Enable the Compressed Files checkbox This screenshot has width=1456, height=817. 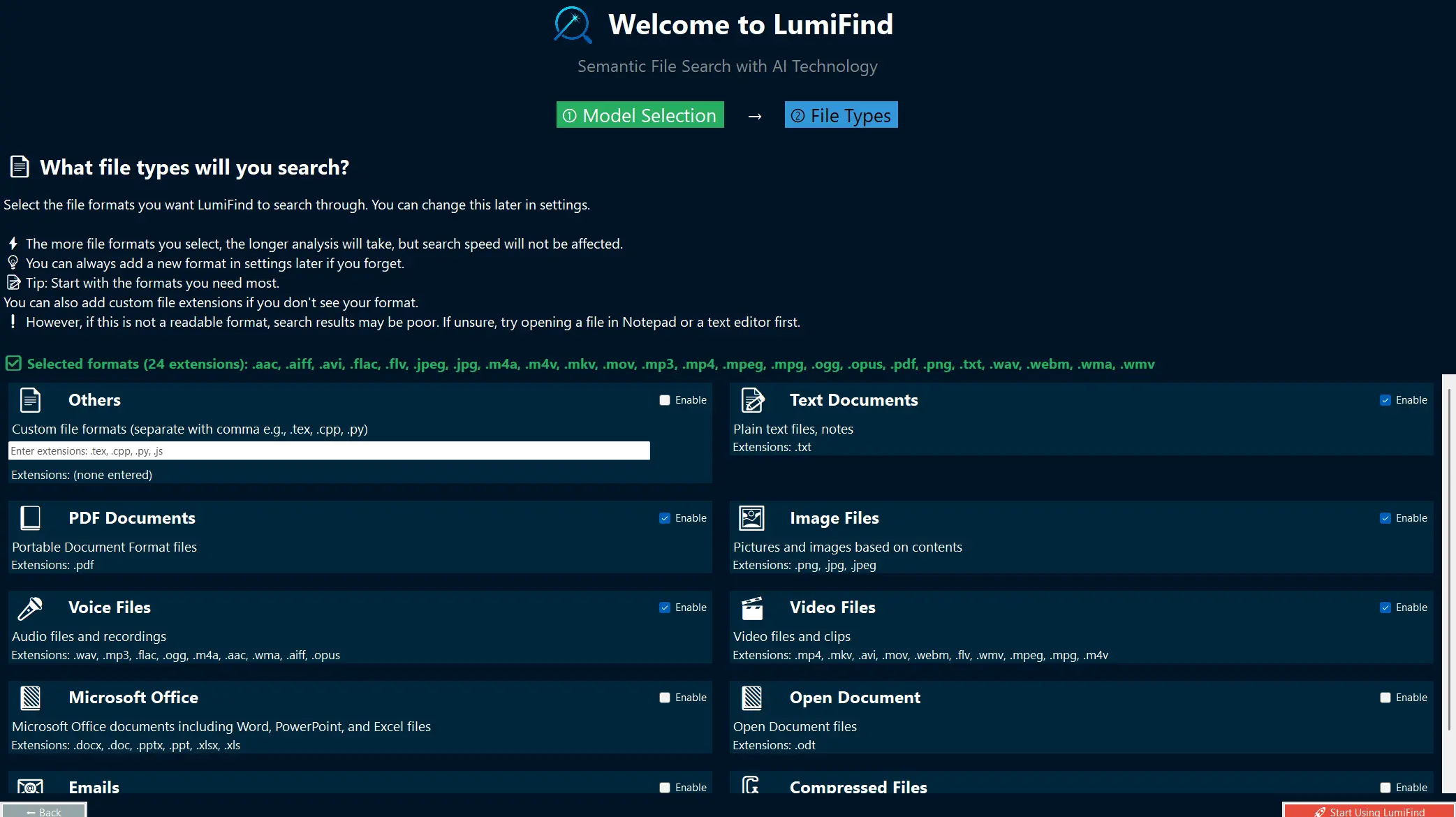1385,788
